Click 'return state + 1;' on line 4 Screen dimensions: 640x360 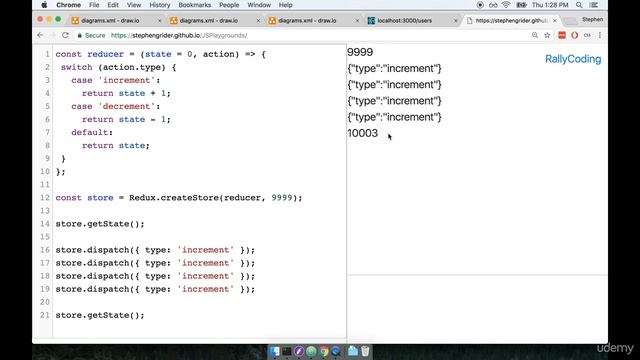tap(126, 93)
